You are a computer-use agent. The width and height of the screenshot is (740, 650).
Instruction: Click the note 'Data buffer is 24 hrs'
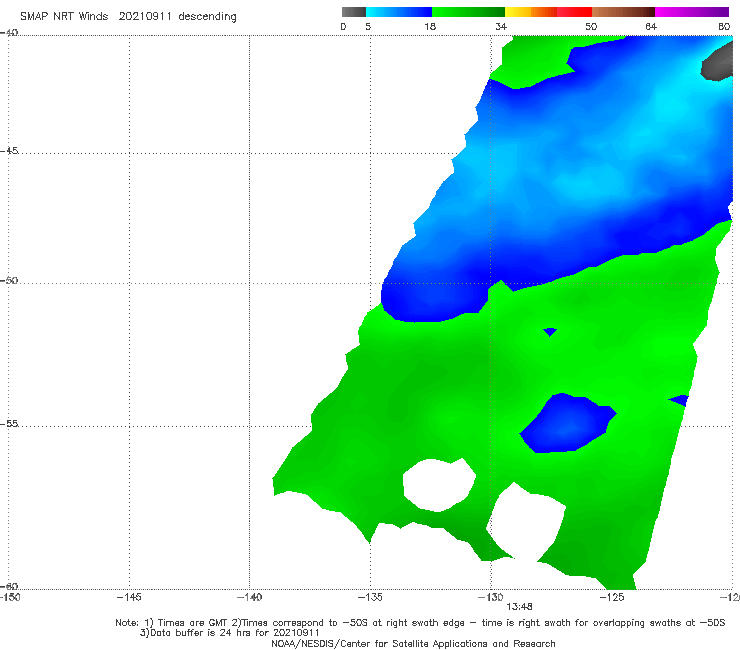tap(204, 633)
